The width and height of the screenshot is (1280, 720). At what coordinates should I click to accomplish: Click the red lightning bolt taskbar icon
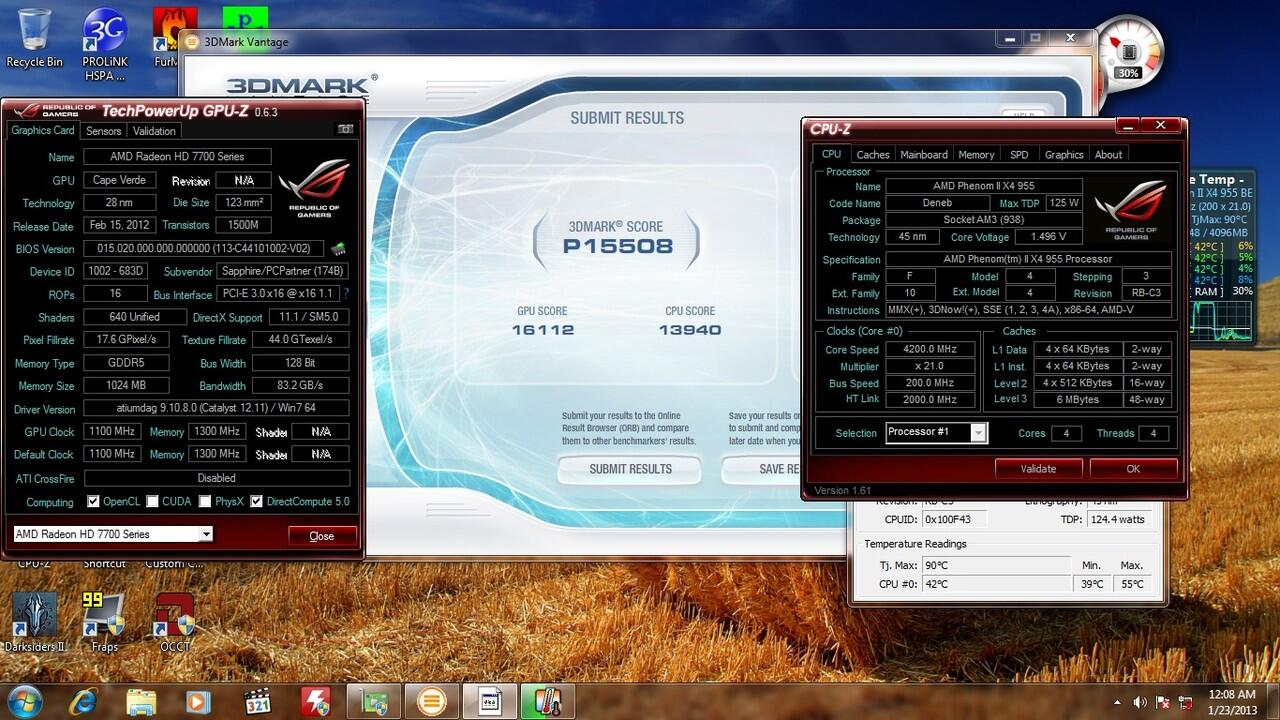[316, 700]
